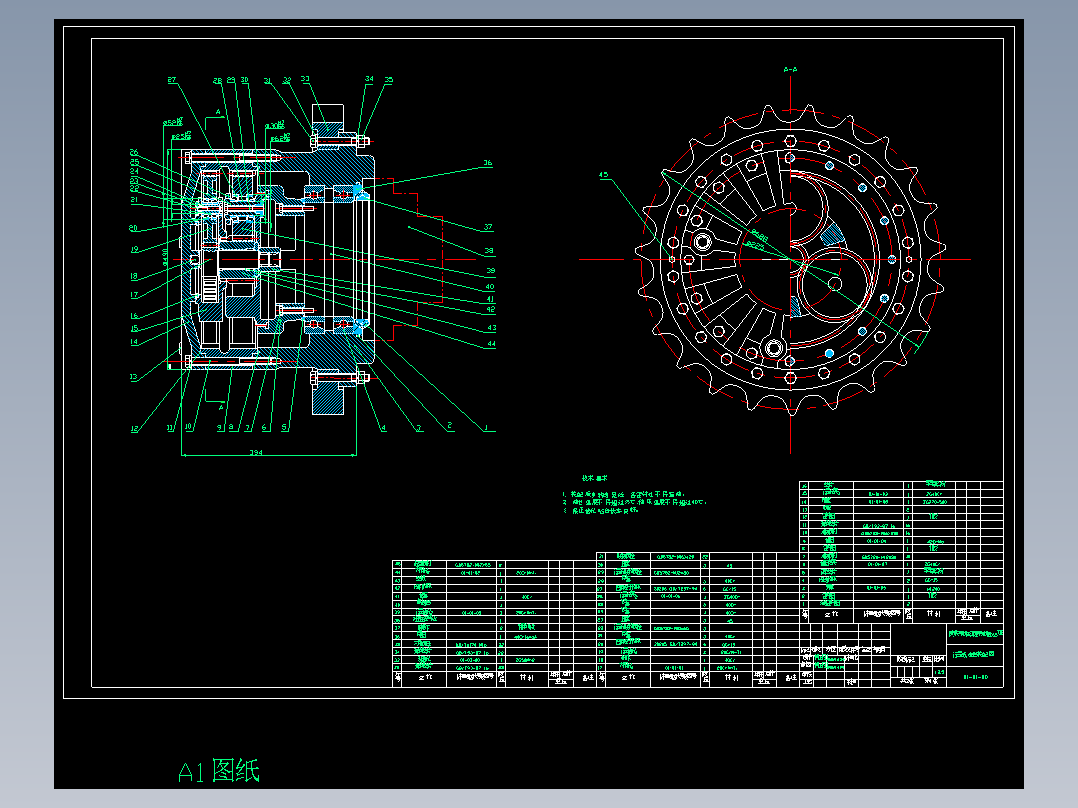1078x808 pixels.
Task: Select part callout number 27
Action: (x=172, y=80)
